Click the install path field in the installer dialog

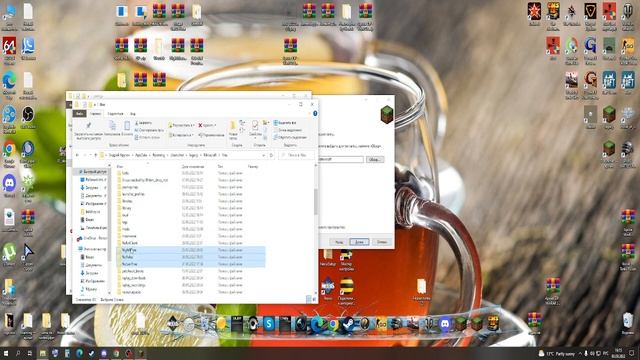(x=340, y=159)
